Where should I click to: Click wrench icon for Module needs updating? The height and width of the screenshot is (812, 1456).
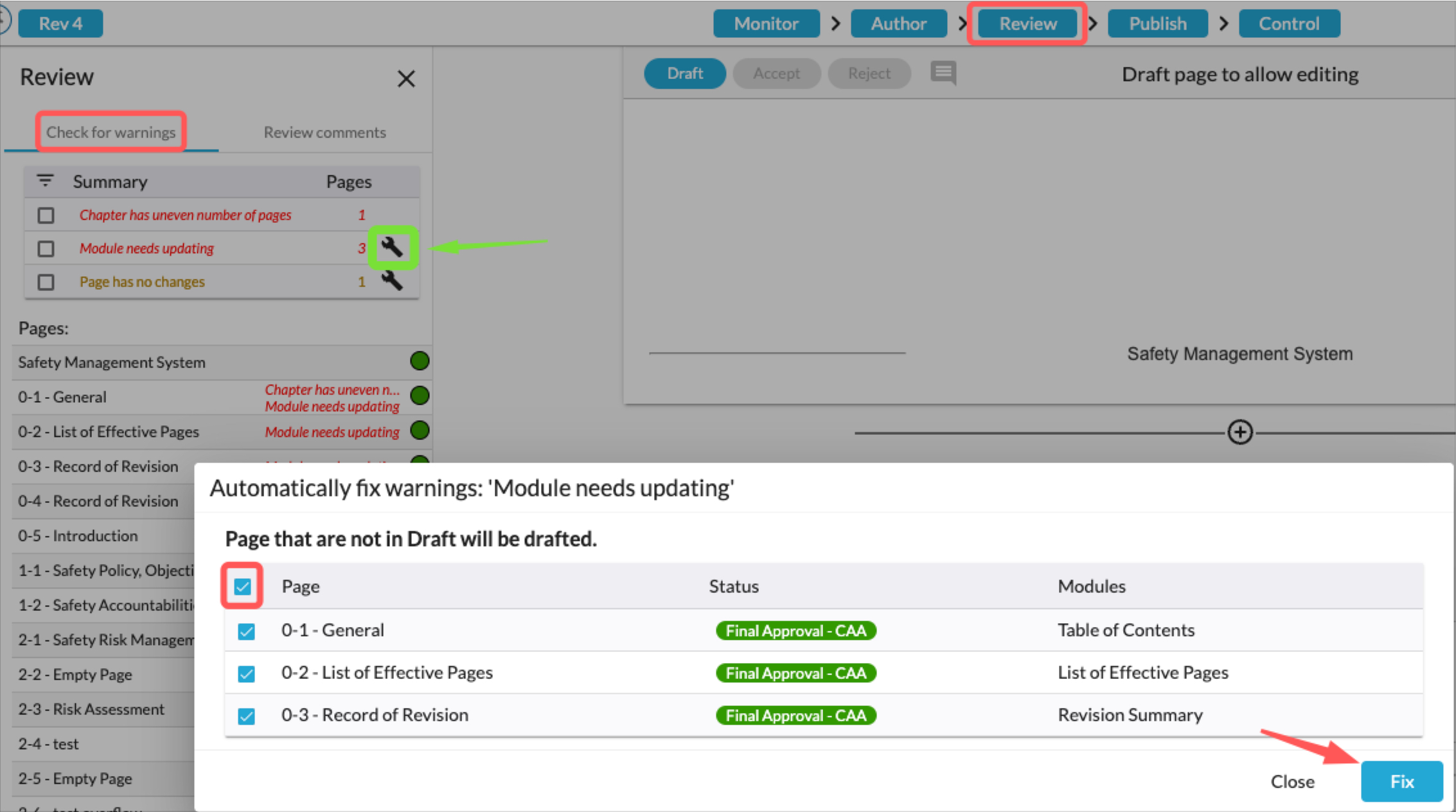click(391, 247)
